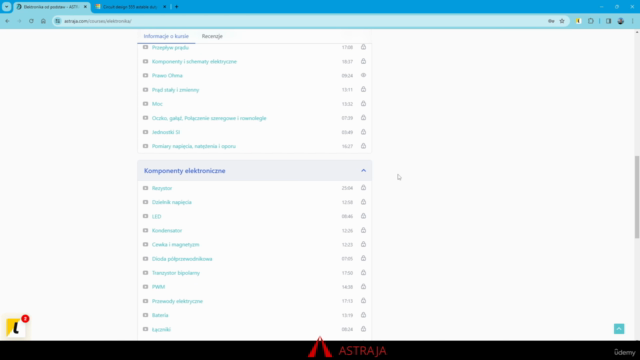Viewport: 640px width, 360px height.
Task: Open lesson Dzielnik napięcia
Action: coord(171,202)
